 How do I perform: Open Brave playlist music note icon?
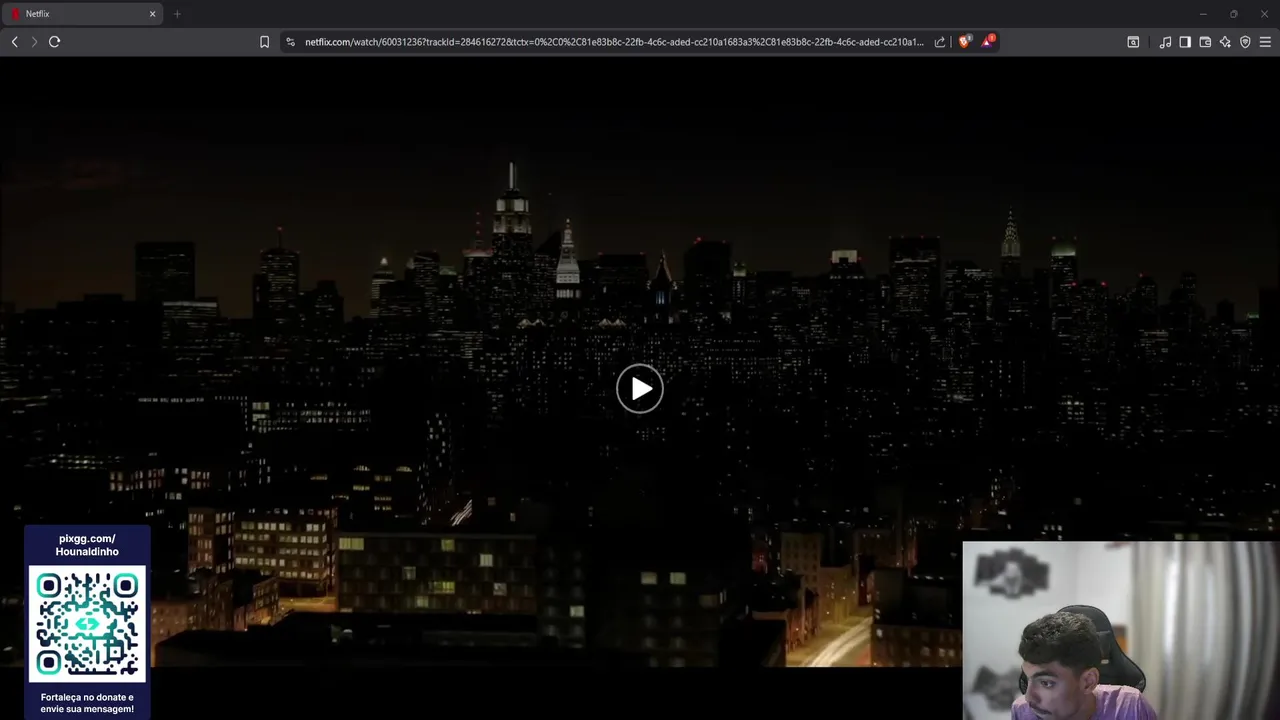pos(1165,42)
